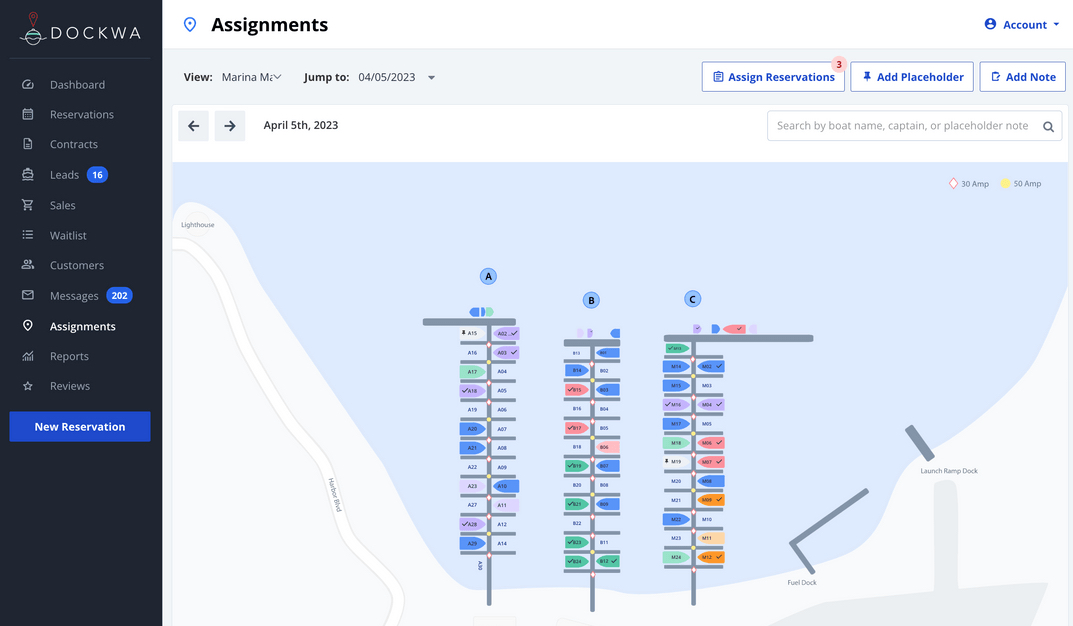Click the Reservations calendar icon
Viewport: 1073px width, 626px height.
pyautogui.click(x=27, y=114)
